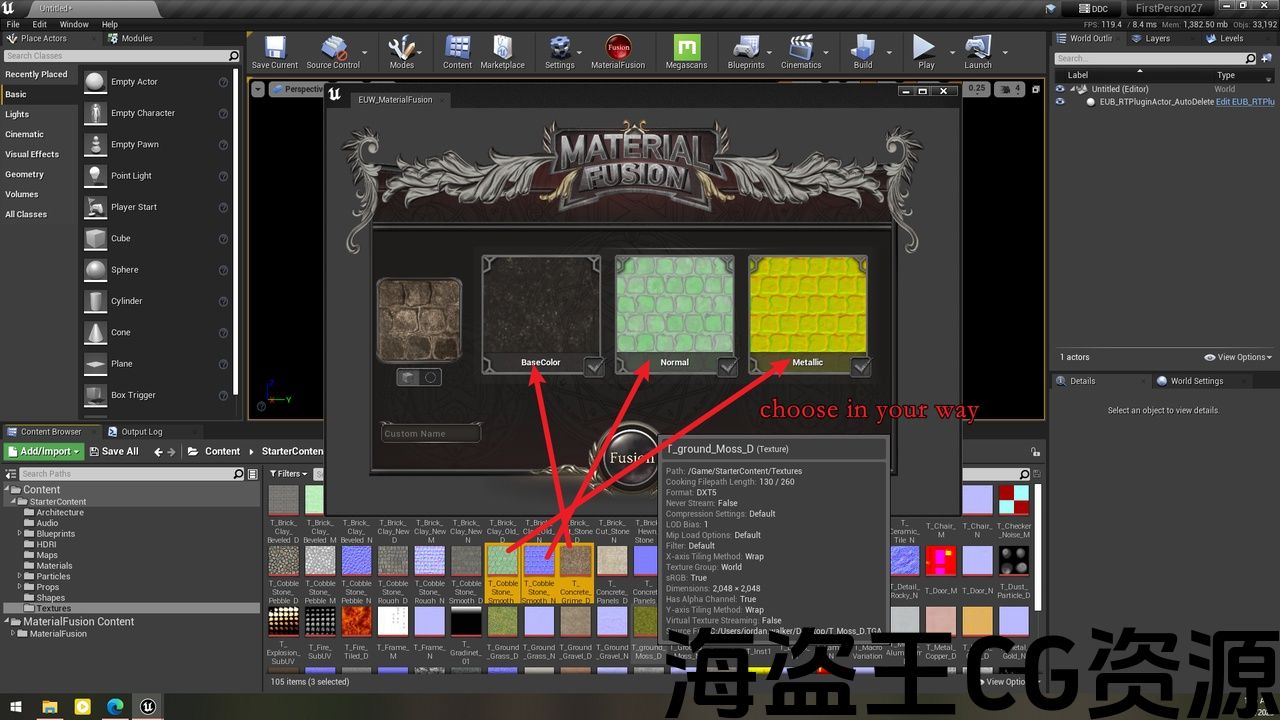Open Source Control from toolbar

tap(333, 50)
